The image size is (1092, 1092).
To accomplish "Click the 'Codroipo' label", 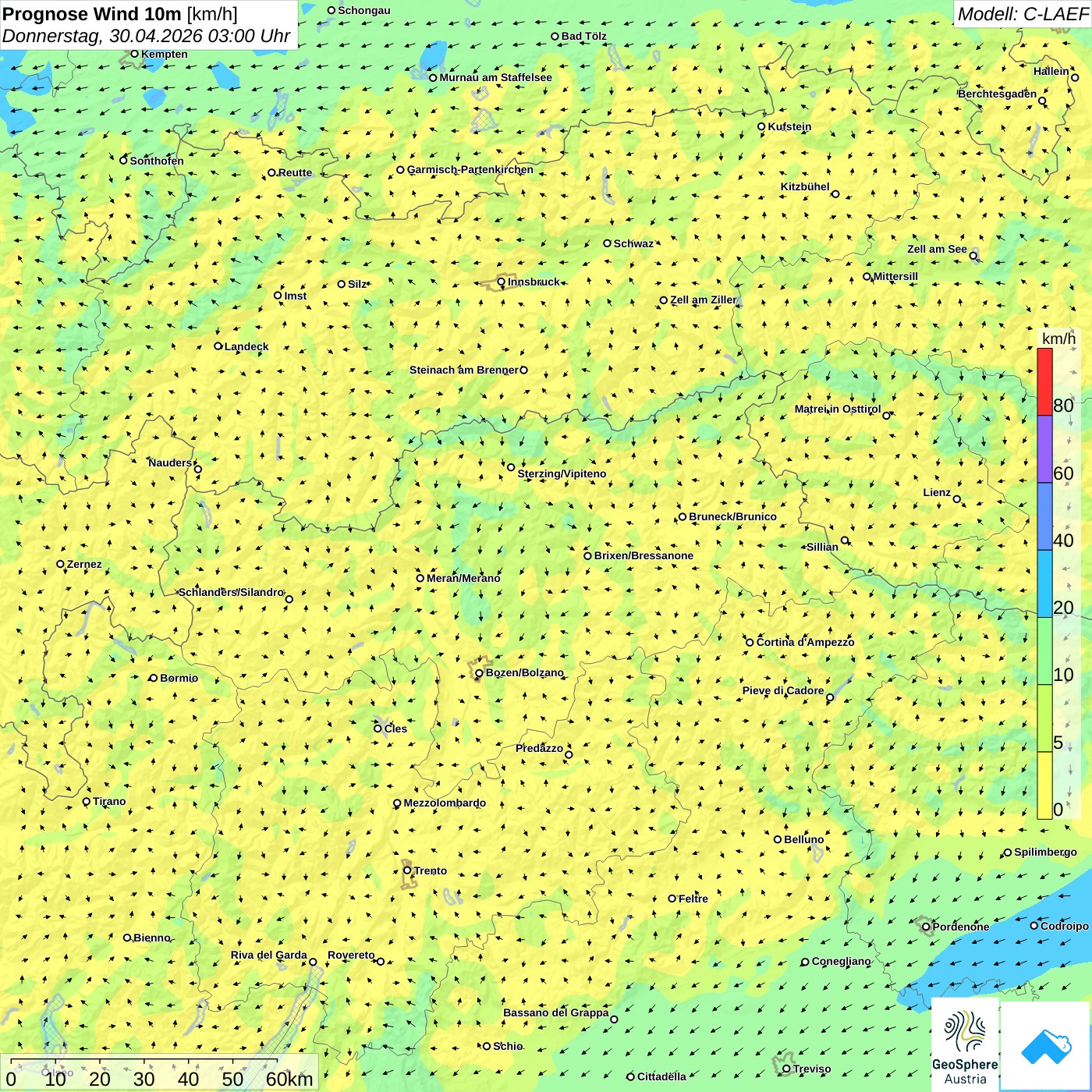I will coord(1065,926).
